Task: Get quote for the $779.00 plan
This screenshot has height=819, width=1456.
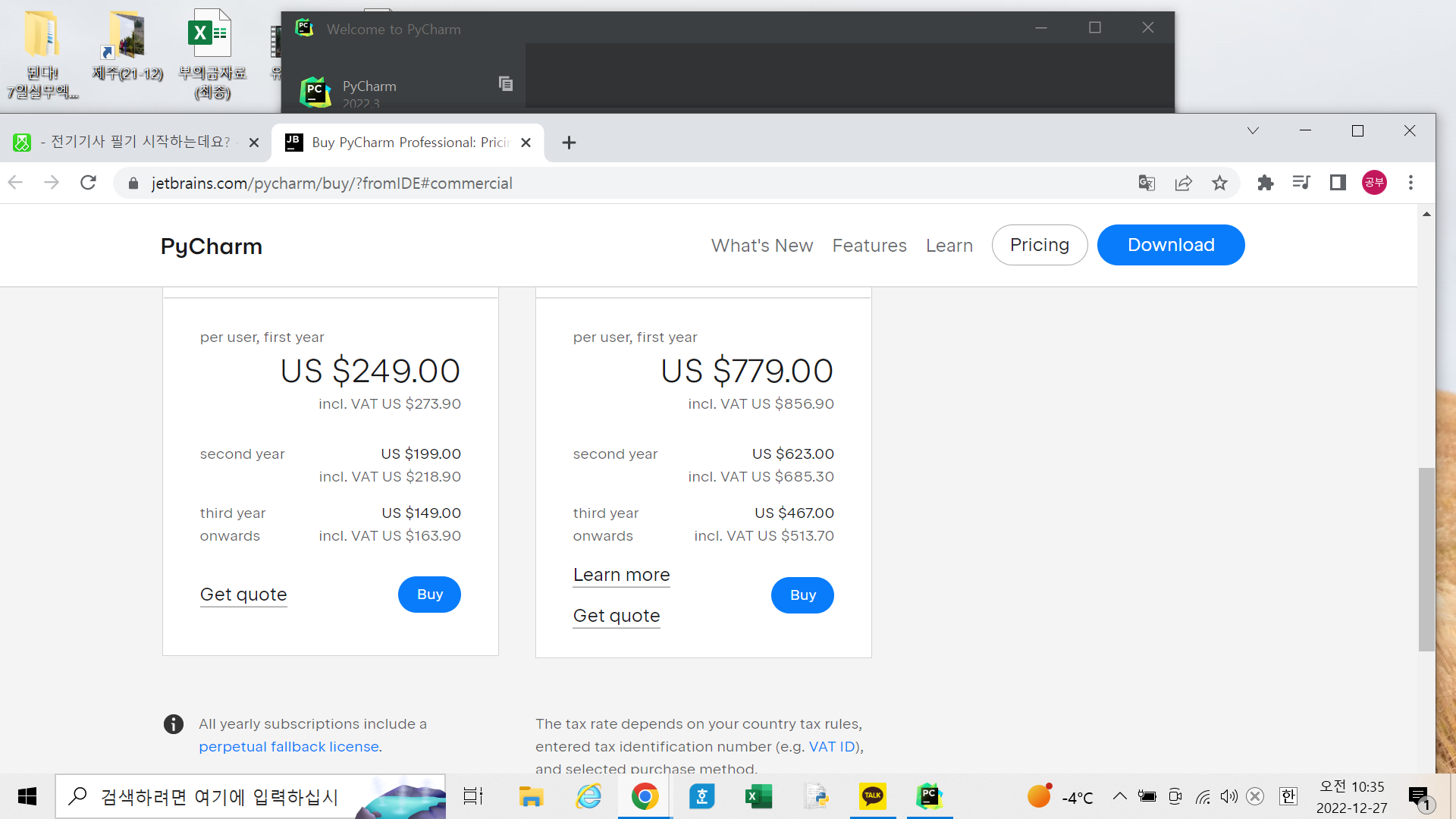Action: (x=617, y=616)
